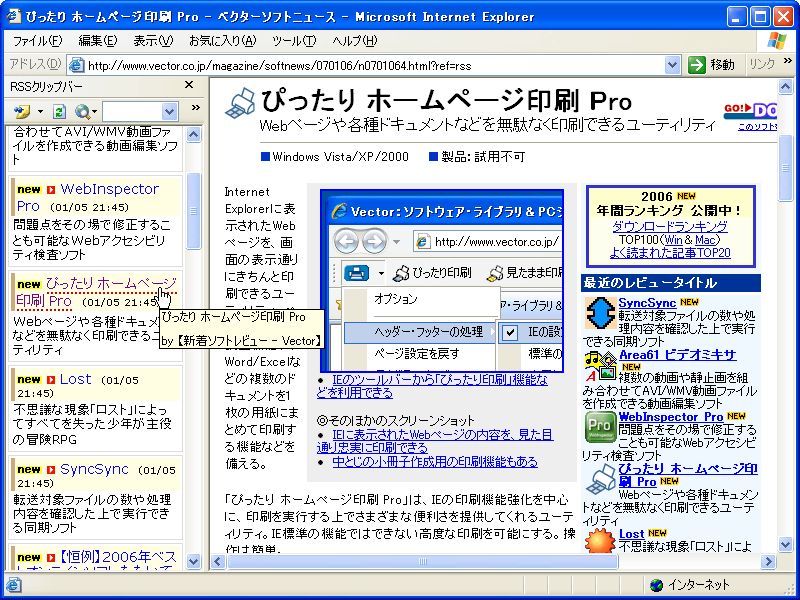Click into the RSS clip bar search field
The image size is (800, 600).
(x=132, y=111)
